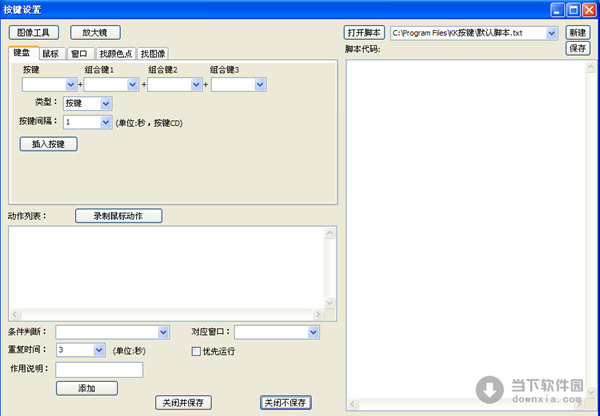Enable the 优先运行 checkbox
The height and width of the screenshot is (416, 600).
pos(196,351)
